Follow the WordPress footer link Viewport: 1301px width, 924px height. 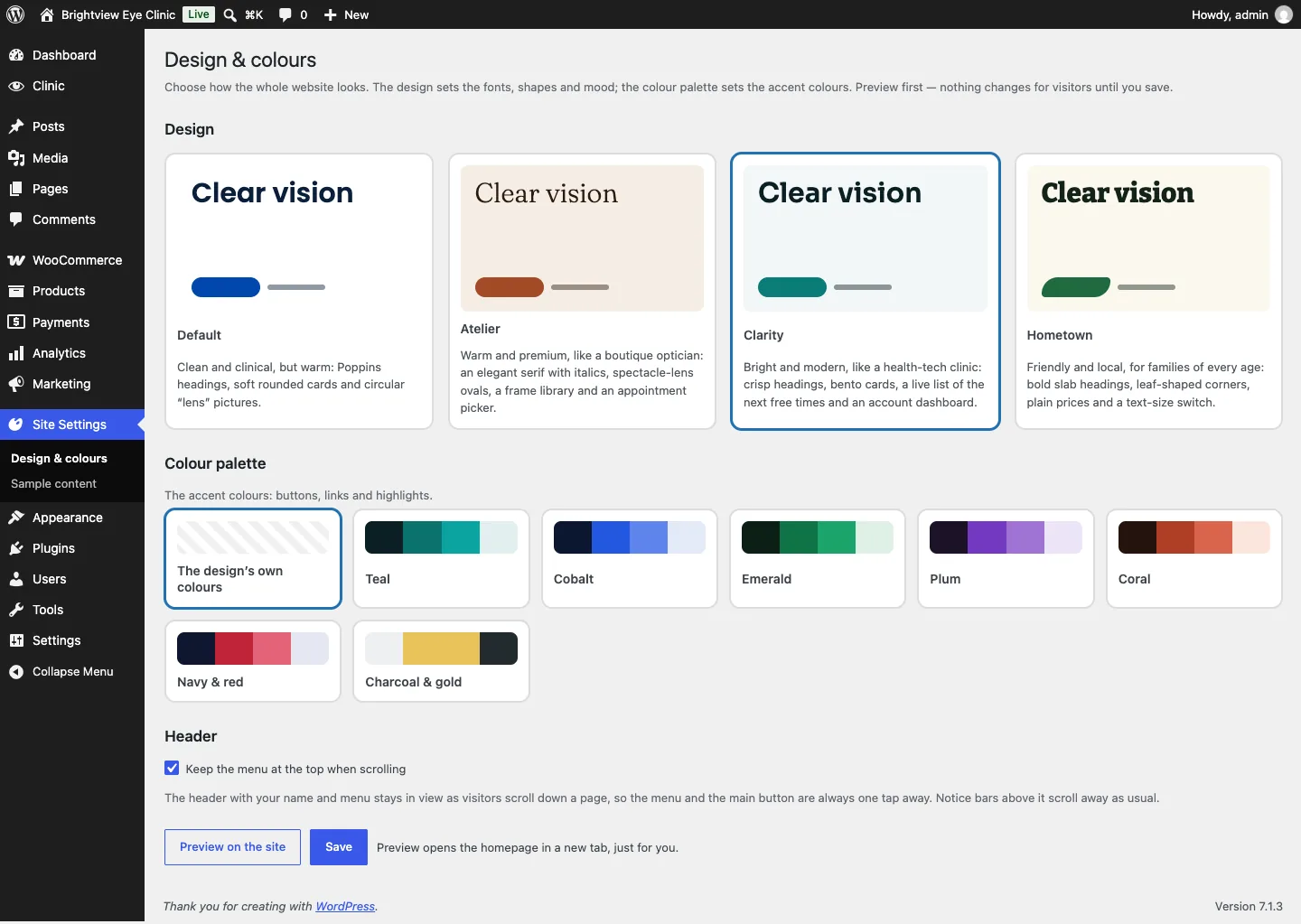345,906
